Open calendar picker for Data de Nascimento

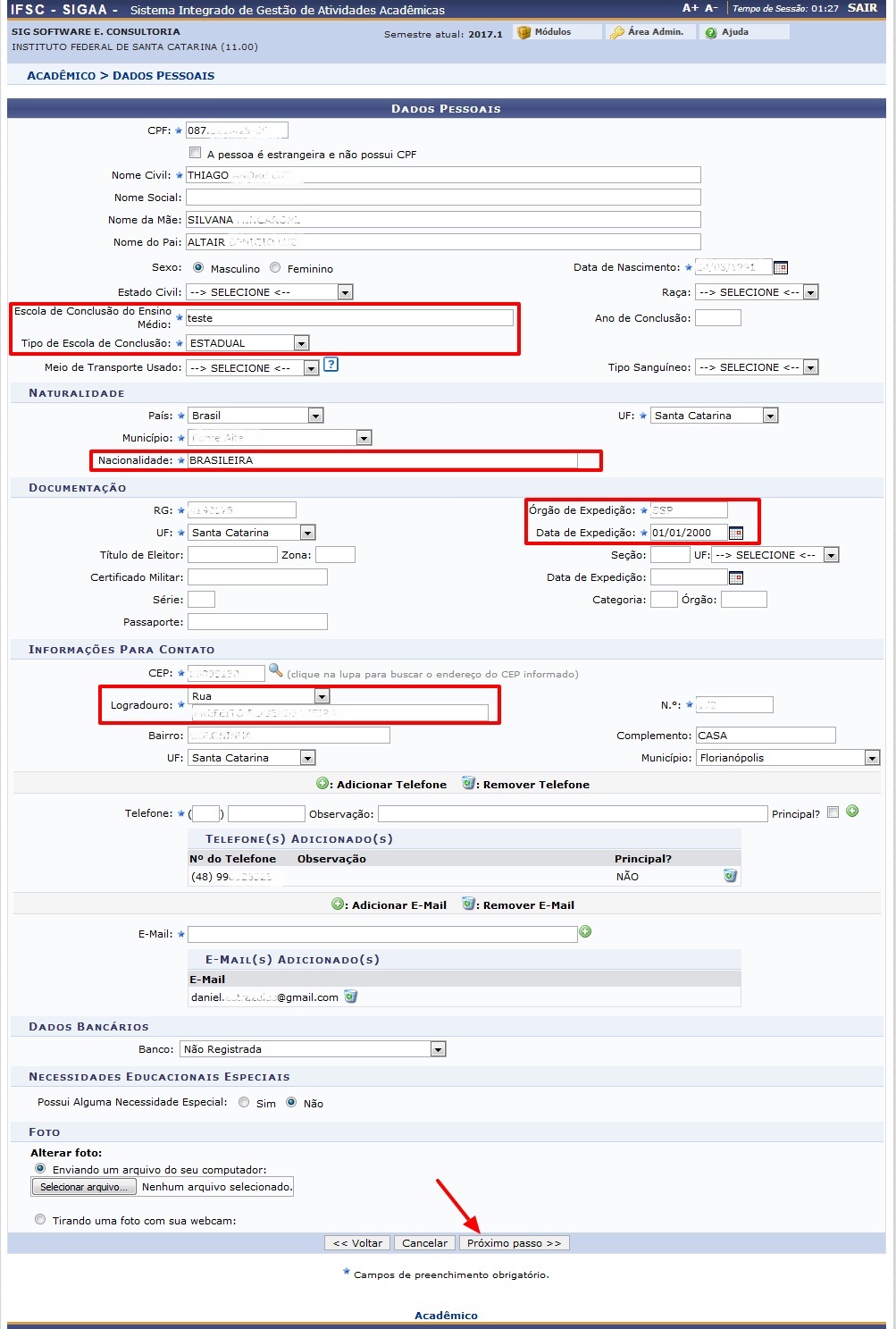point(780,267)
